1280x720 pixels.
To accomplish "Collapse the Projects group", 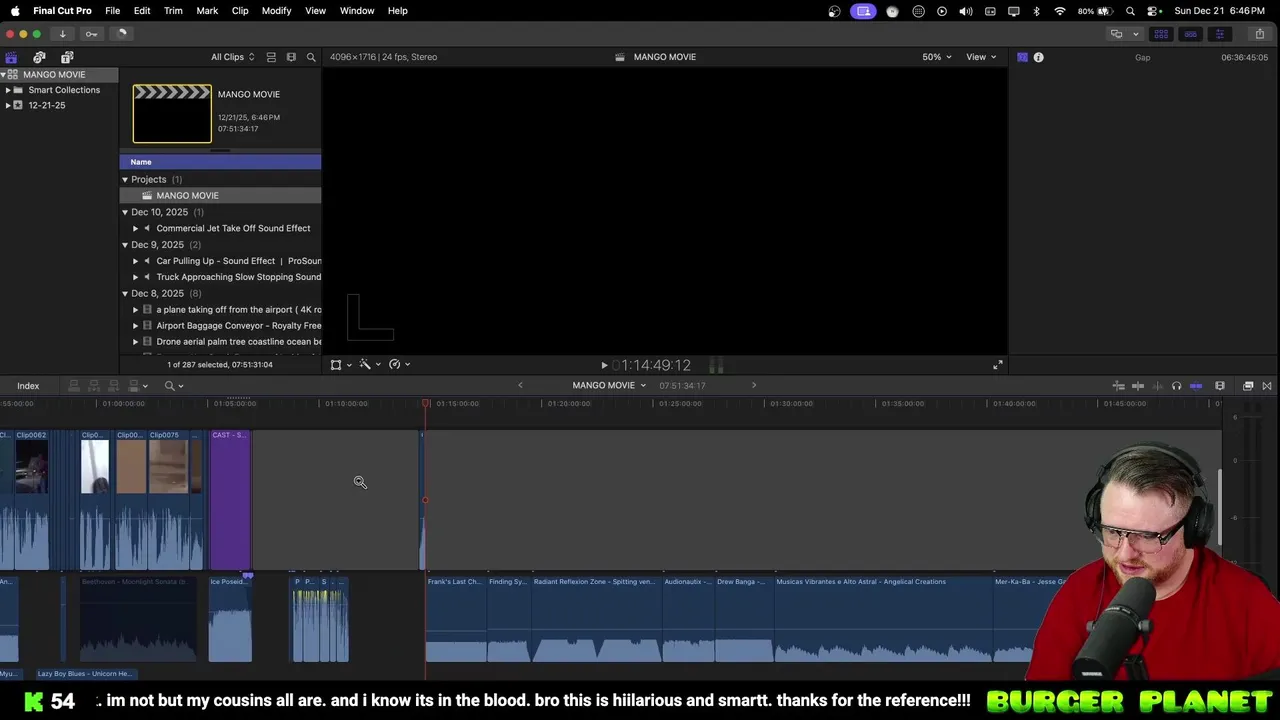I will (x=125, y=180).
